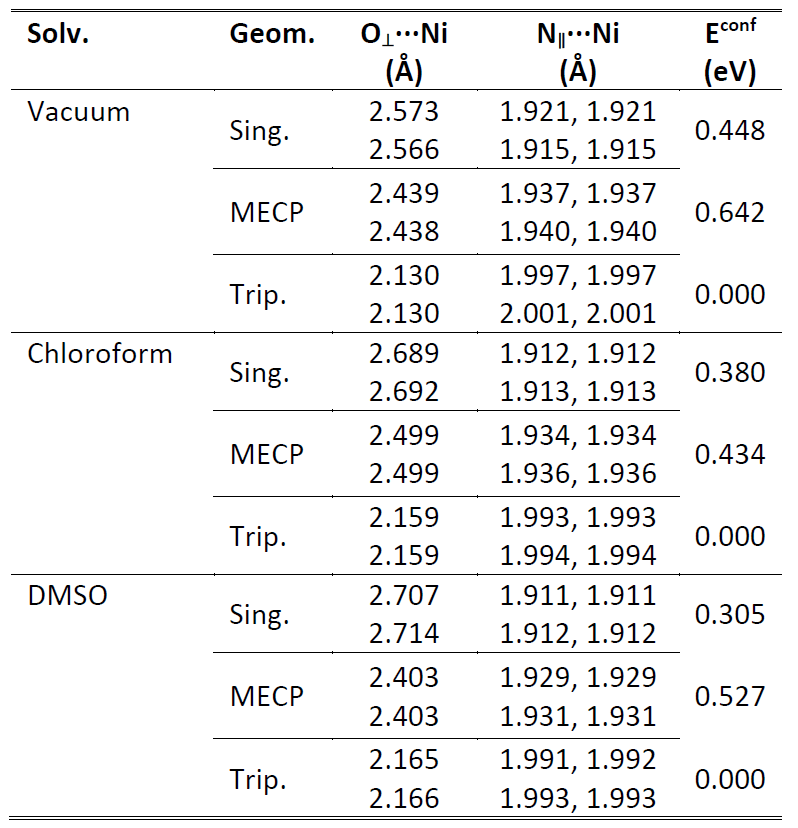Click the 2.573 distance value
The width and height of the screenshot is (798, 828).
click(404, 112)
